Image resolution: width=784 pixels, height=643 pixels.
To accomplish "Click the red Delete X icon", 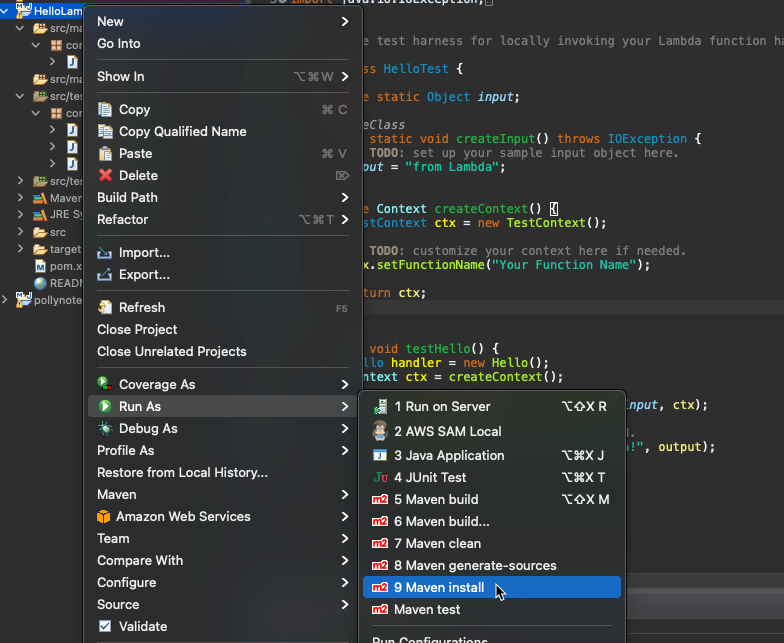I will (105, 175).
